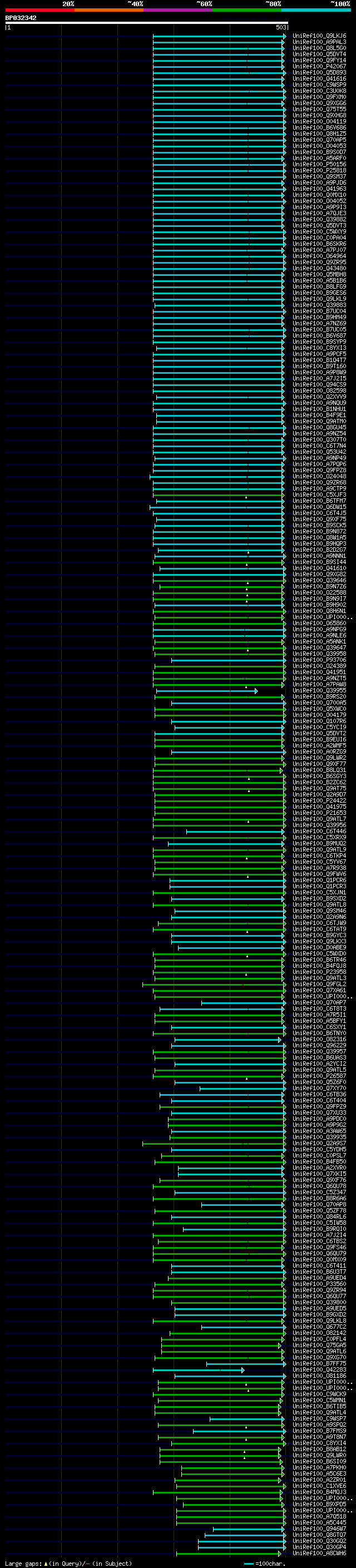Viewport: 356px width, 1568px height.
Task: Click the purple ~60% identity legend segment
Action: click(179, 10)
